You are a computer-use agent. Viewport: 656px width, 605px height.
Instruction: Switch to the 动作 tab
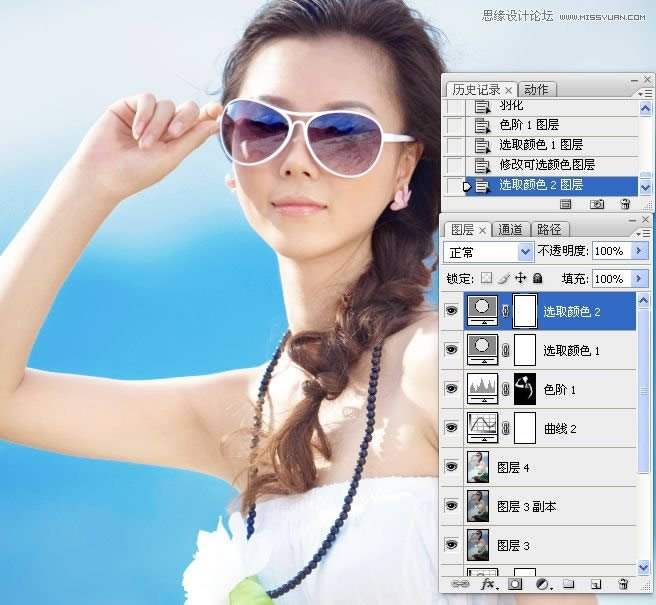536,89
